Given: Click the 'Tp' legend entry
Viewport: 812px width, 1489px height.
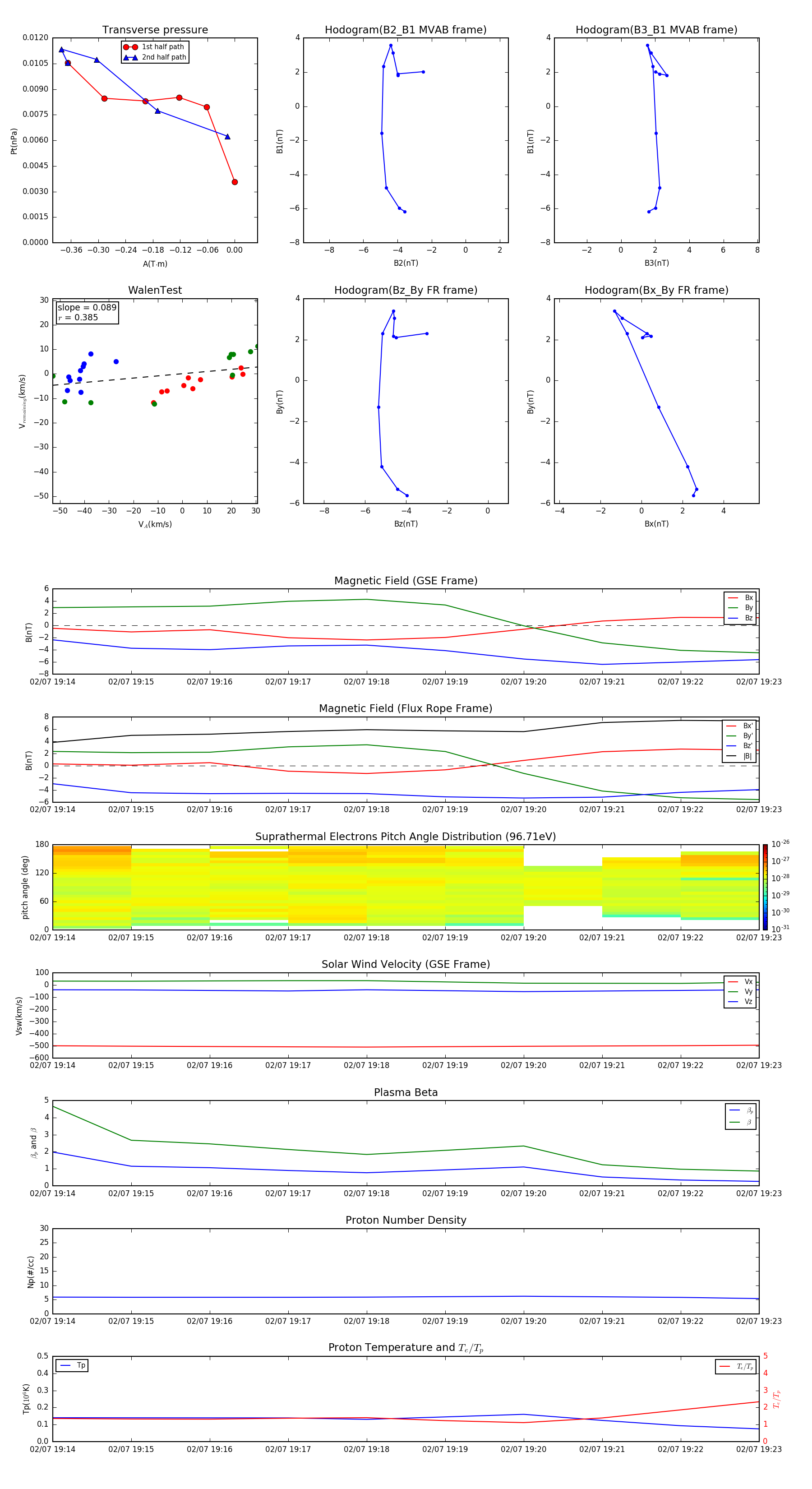Looking at the screenshot, I should click(x=73, y=1365).
